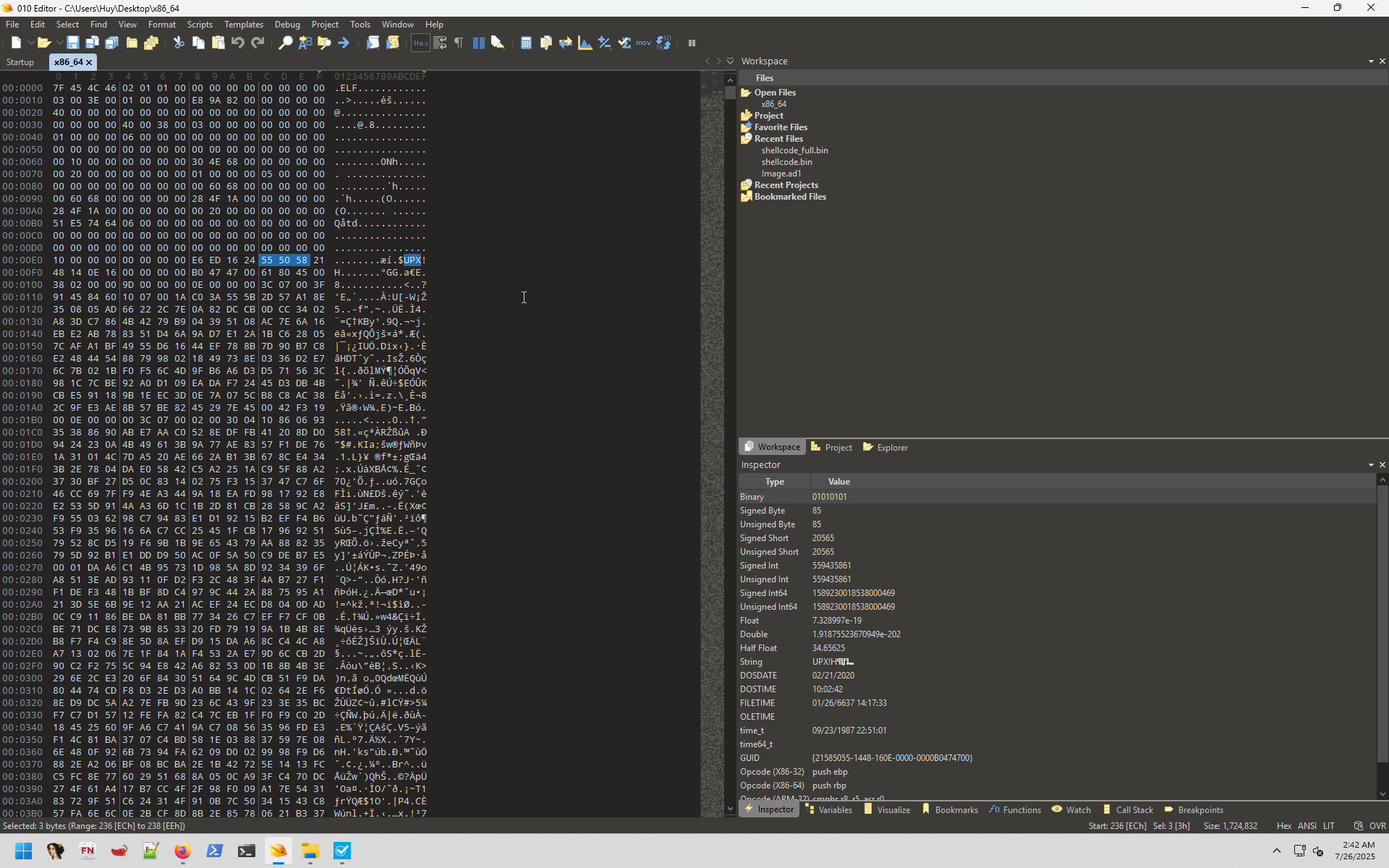Click the Goto arrow icon

click(344, 43)
